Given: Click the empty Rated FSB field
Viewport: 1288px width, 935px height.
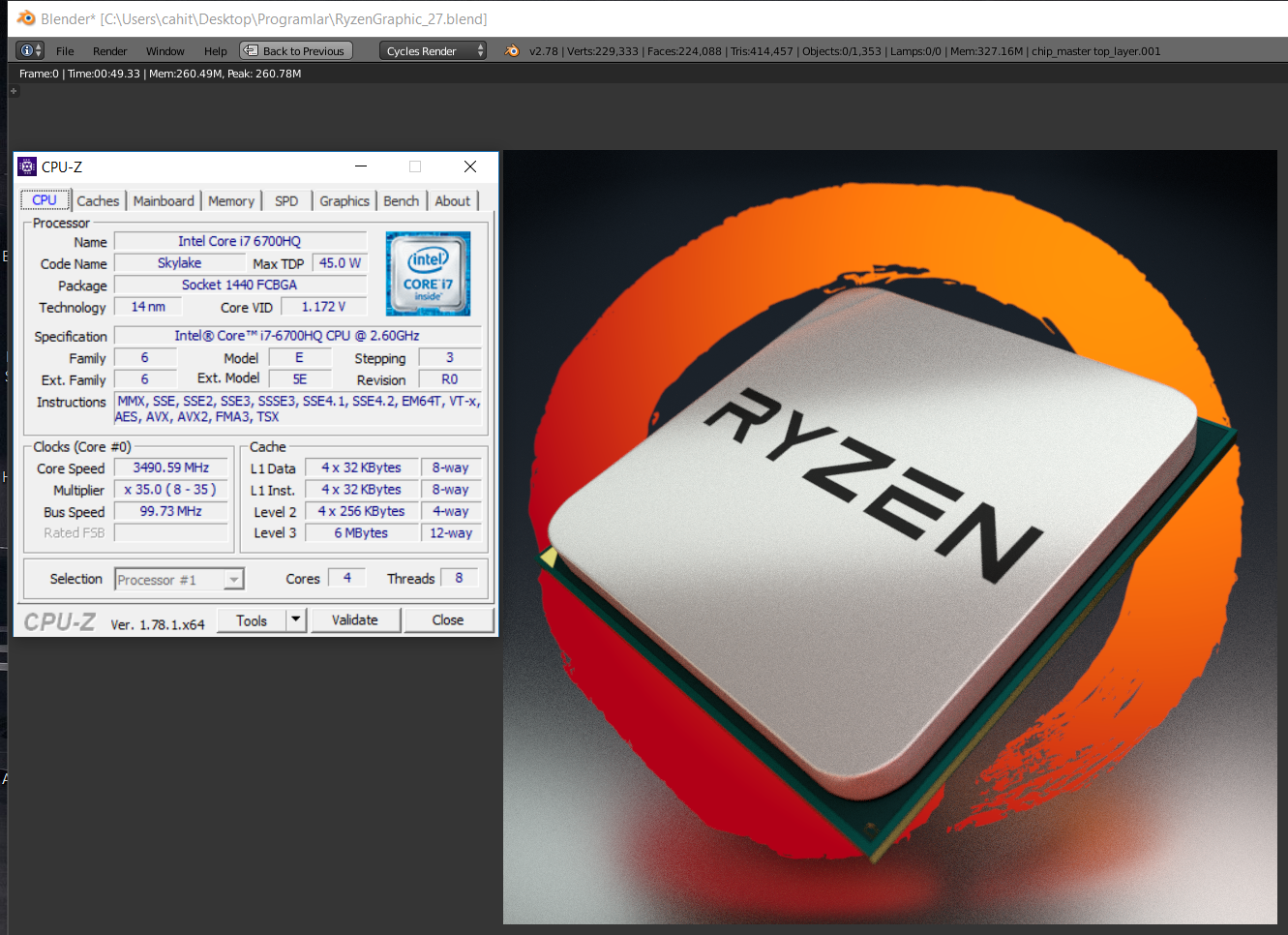Looking at the screenshot, I should tap(171, 532).
